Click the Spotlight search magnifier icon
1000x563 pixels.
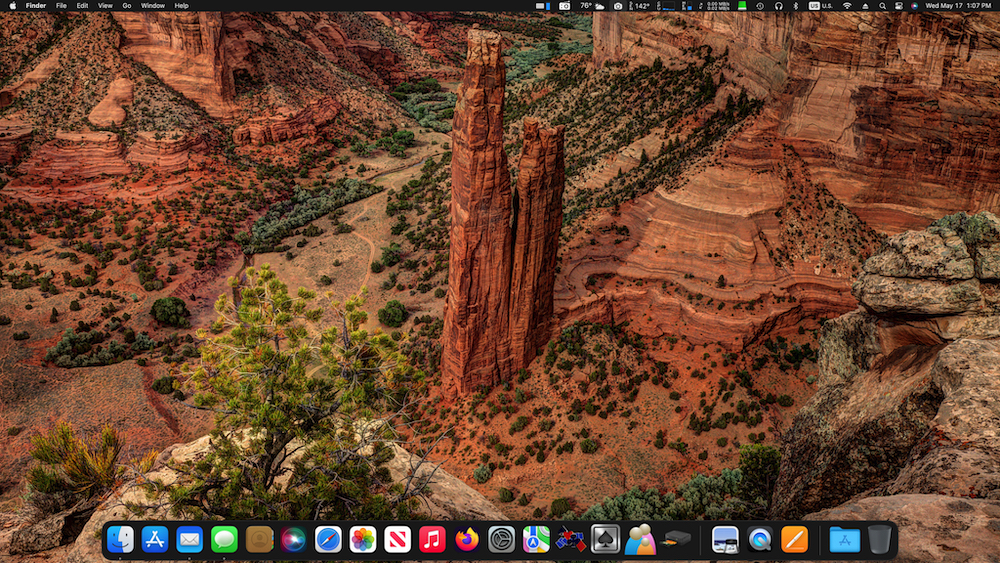(x=882, y=6)
